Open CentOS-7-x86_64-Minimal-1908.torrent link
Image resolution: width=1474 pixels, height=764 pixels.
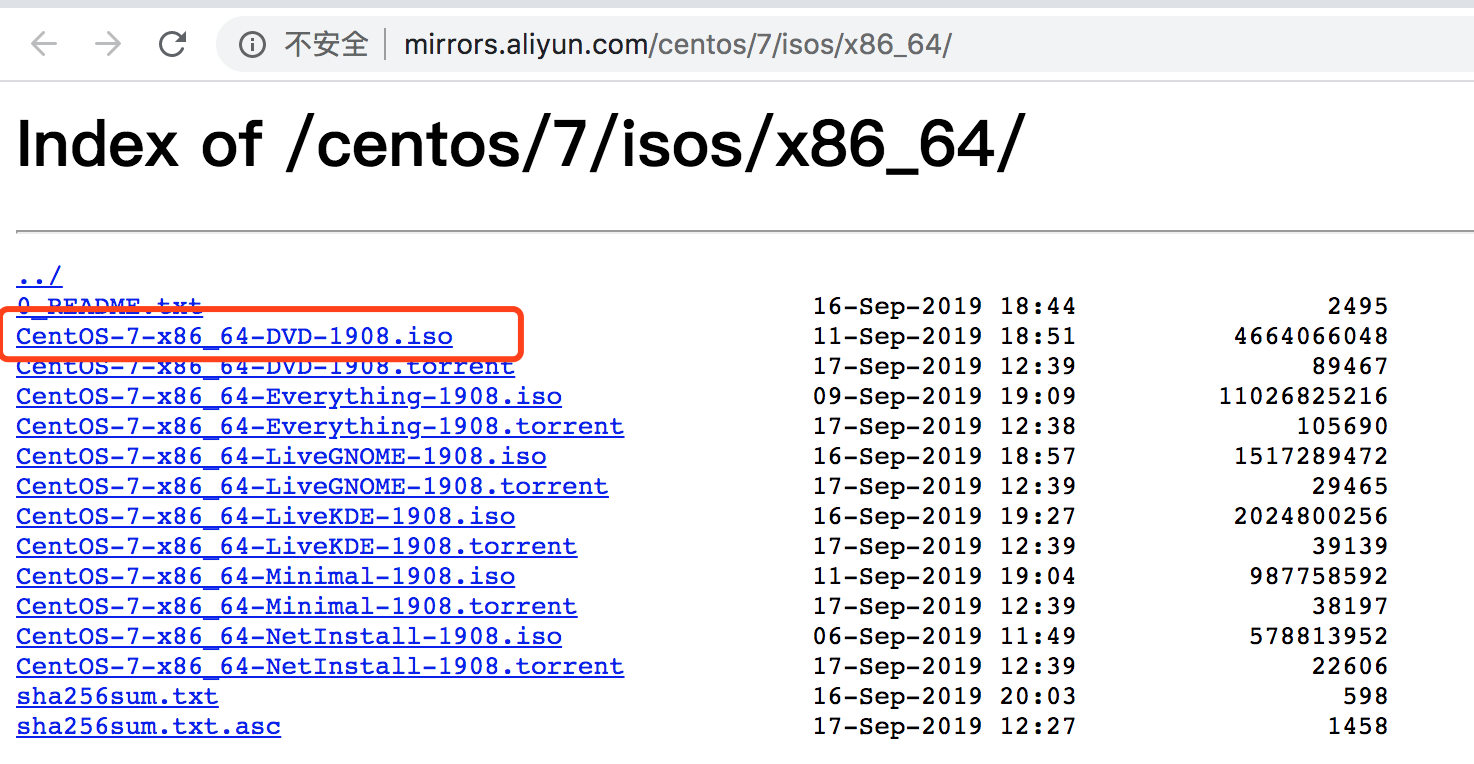(296, 606)
